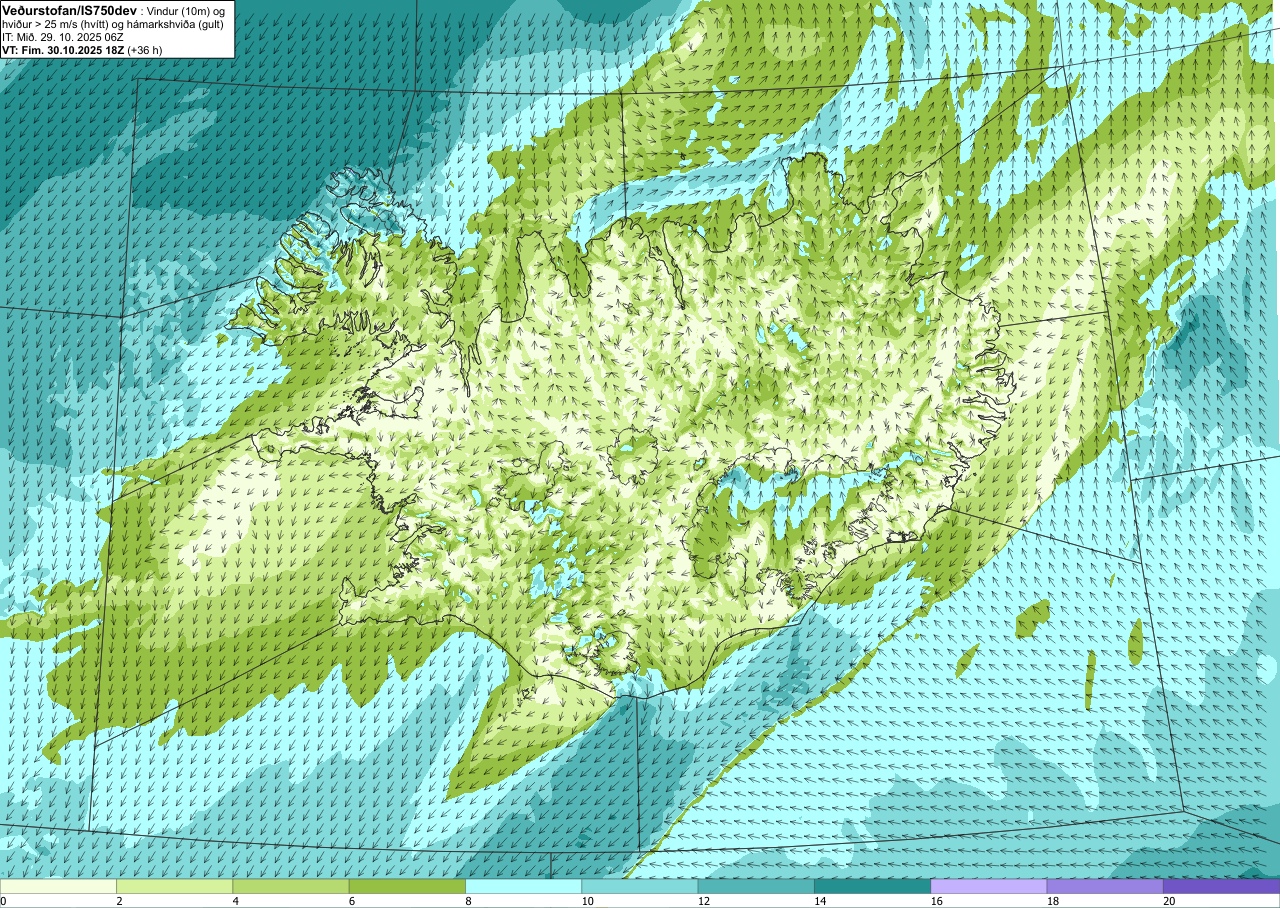The width and height of the screenshot is (1280, 908).
Task: Click the legend label '8'
Action: pos(466,901)
